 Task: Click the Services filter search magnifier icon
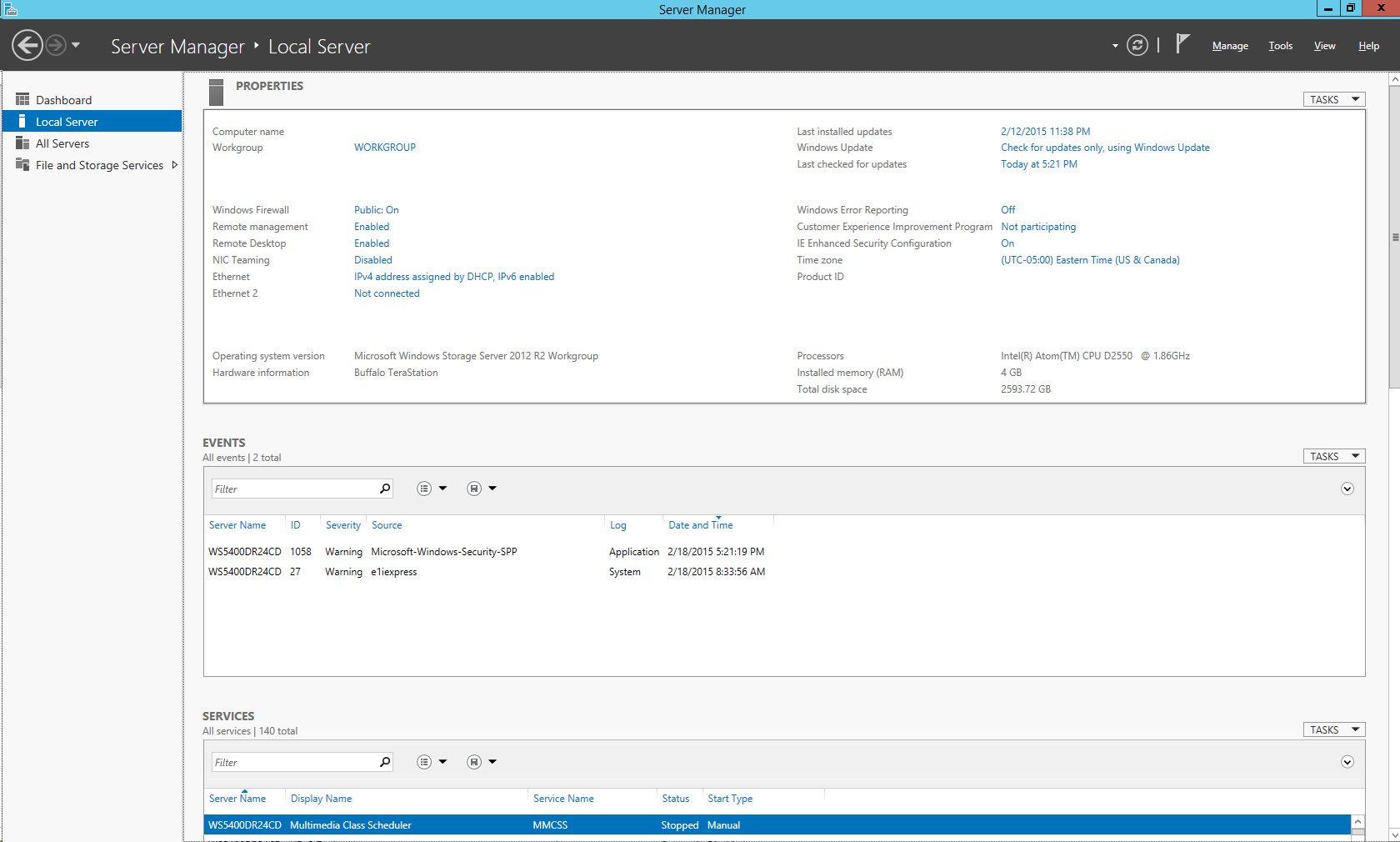pos(385,762)
